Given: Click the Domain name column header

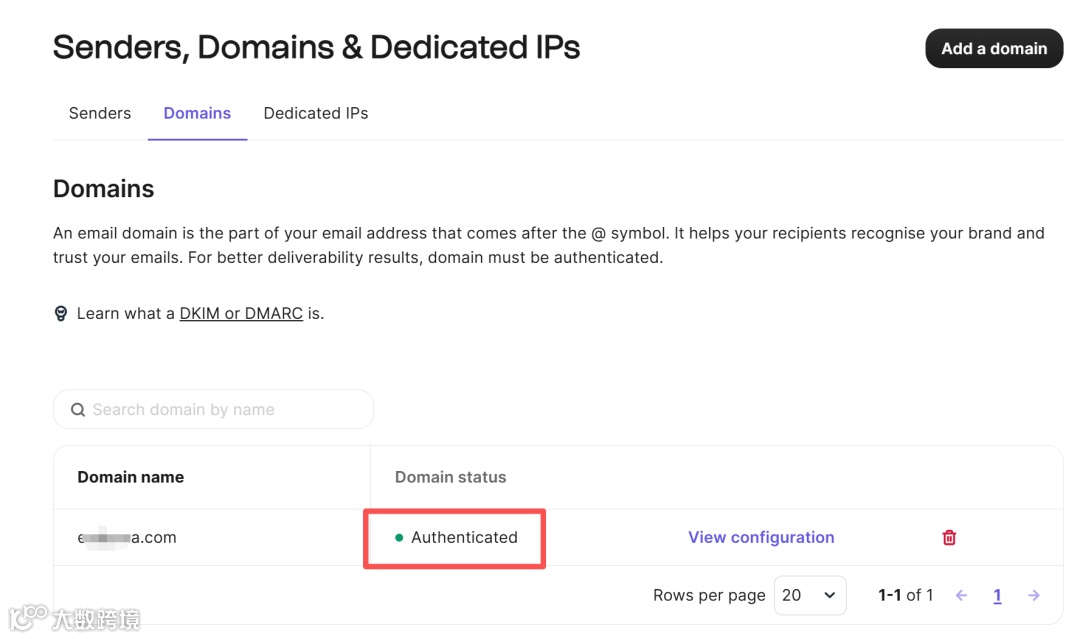Looking at the screenshot, I should [x=131, y=477].
